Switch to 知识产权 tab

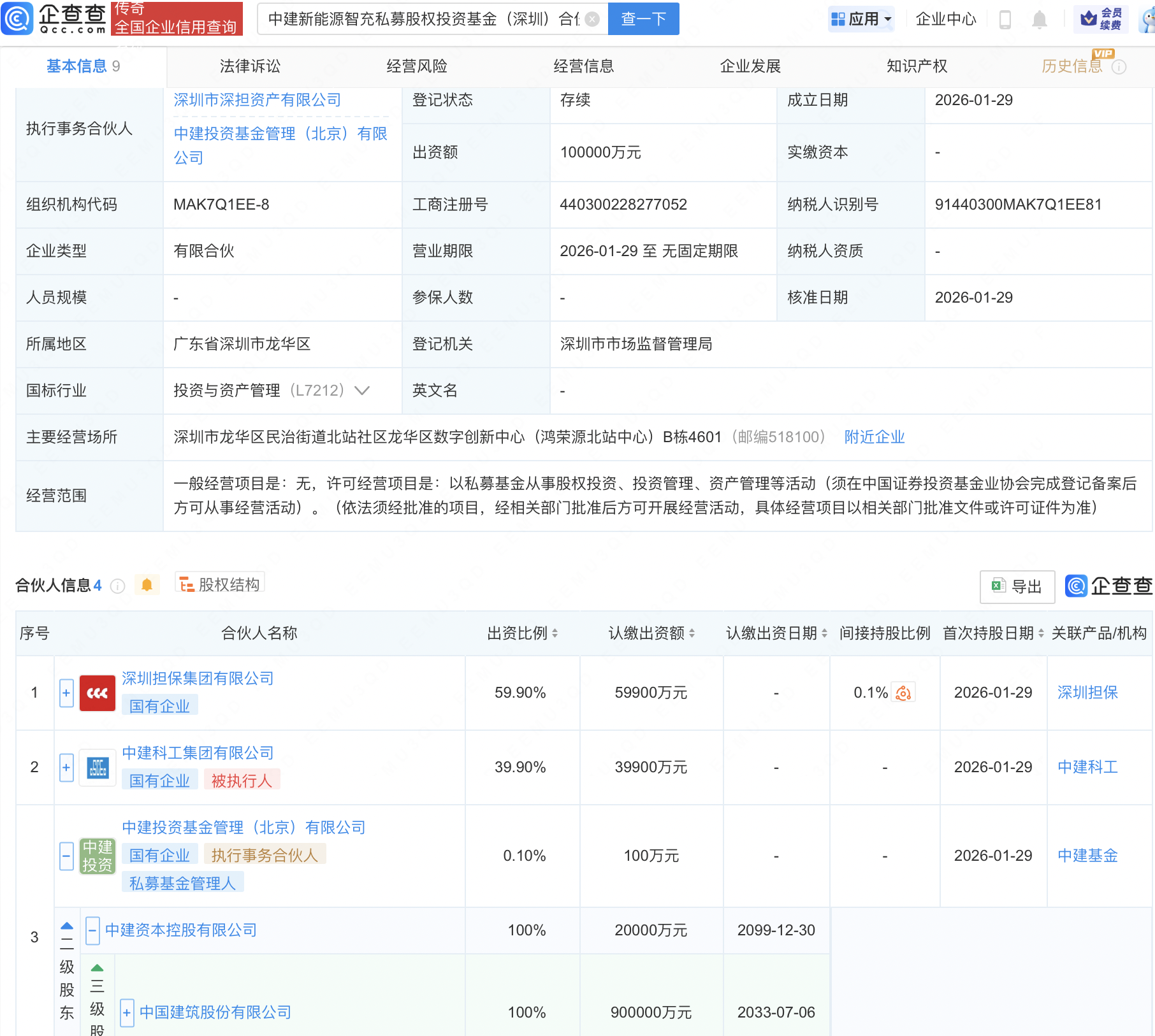pos(917,66)
